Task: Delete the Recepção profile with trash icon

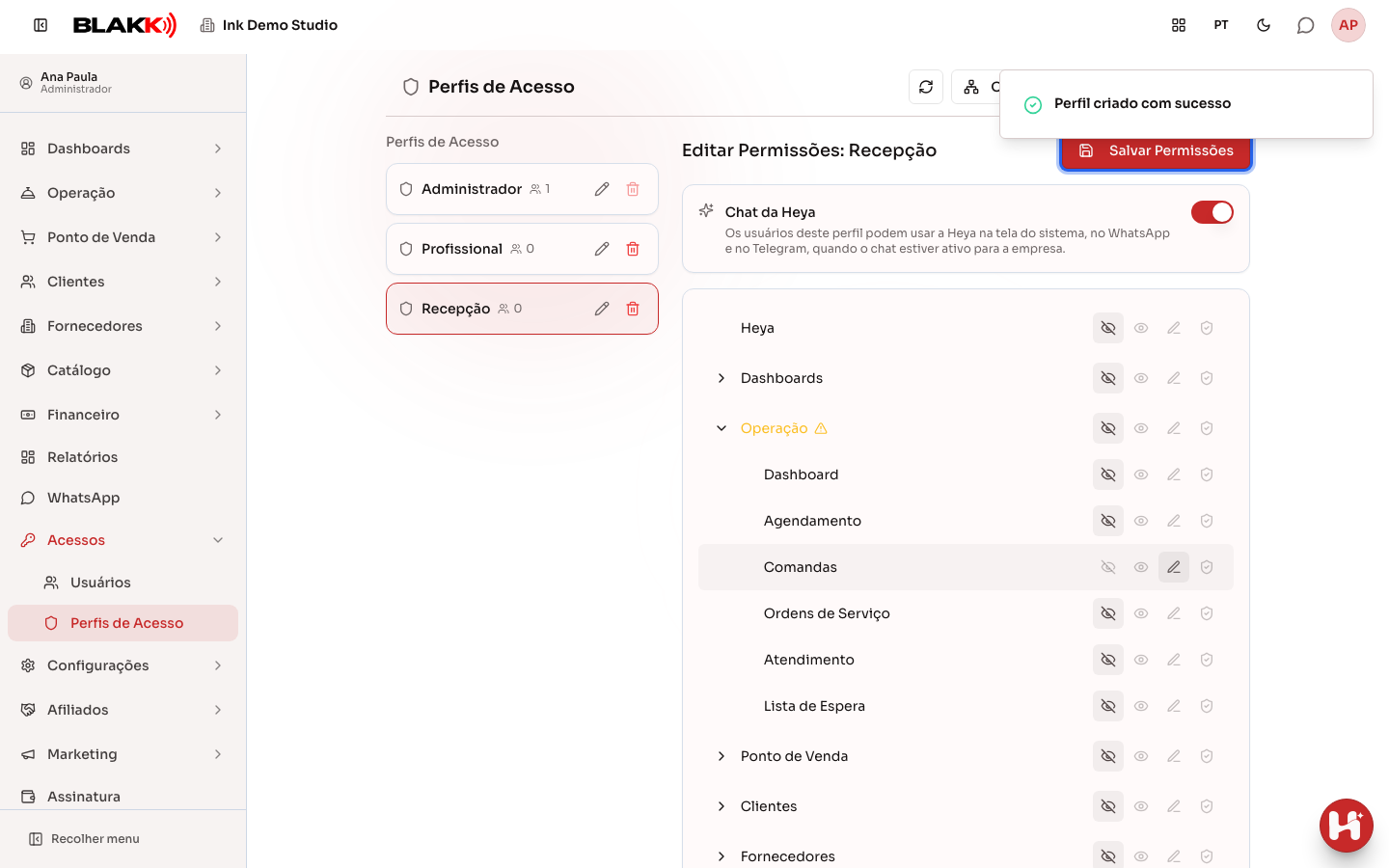Action: (x=633, y=309)
